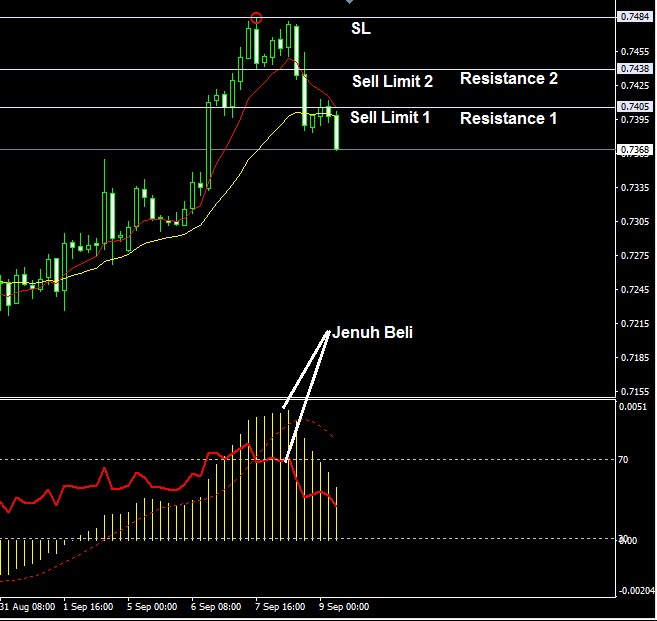This screenshot has height=621, width=657.
Task: Click the 0.7368 current price tag
Action: click(x=635, y=150)
